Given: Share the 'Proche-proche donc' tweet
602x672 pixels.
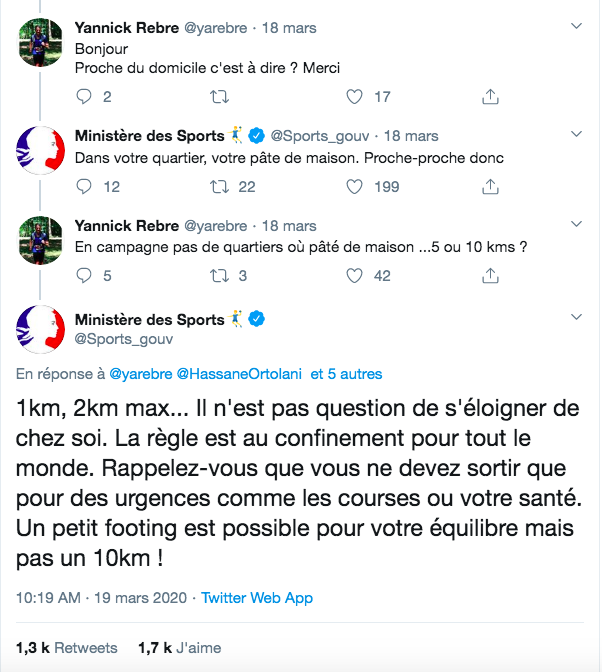Looking at the screenshot, I should pos(490,186).
